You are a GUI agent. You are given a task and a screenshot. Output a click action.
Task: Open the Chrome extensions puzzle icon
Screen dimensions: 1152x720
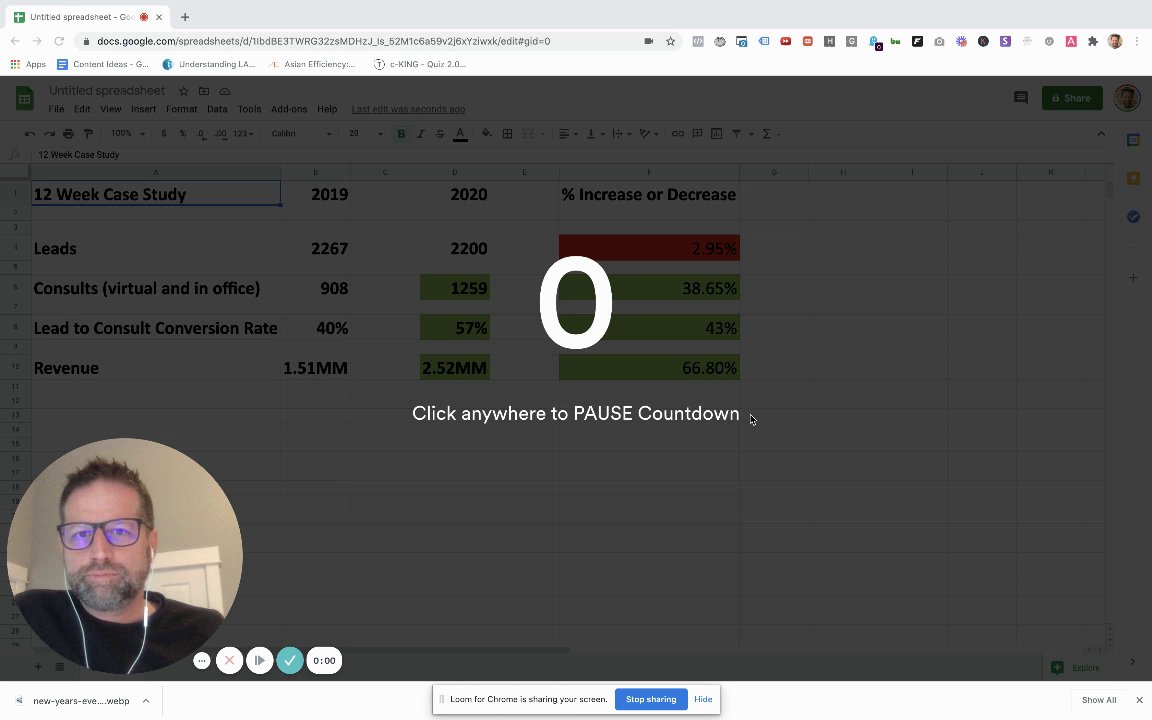click(x=1092, y=41)
